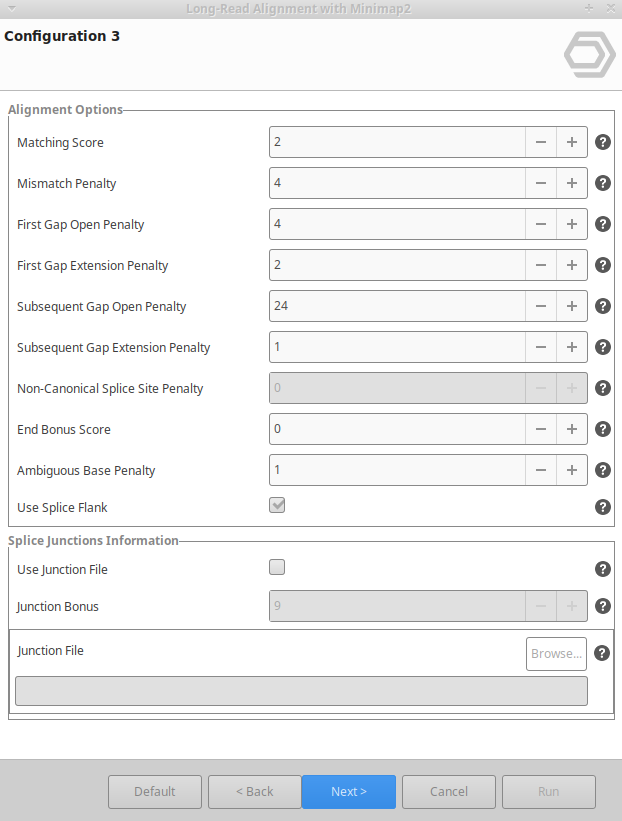Increment the Subsequent Gap Open Penalty

point(572,306)
